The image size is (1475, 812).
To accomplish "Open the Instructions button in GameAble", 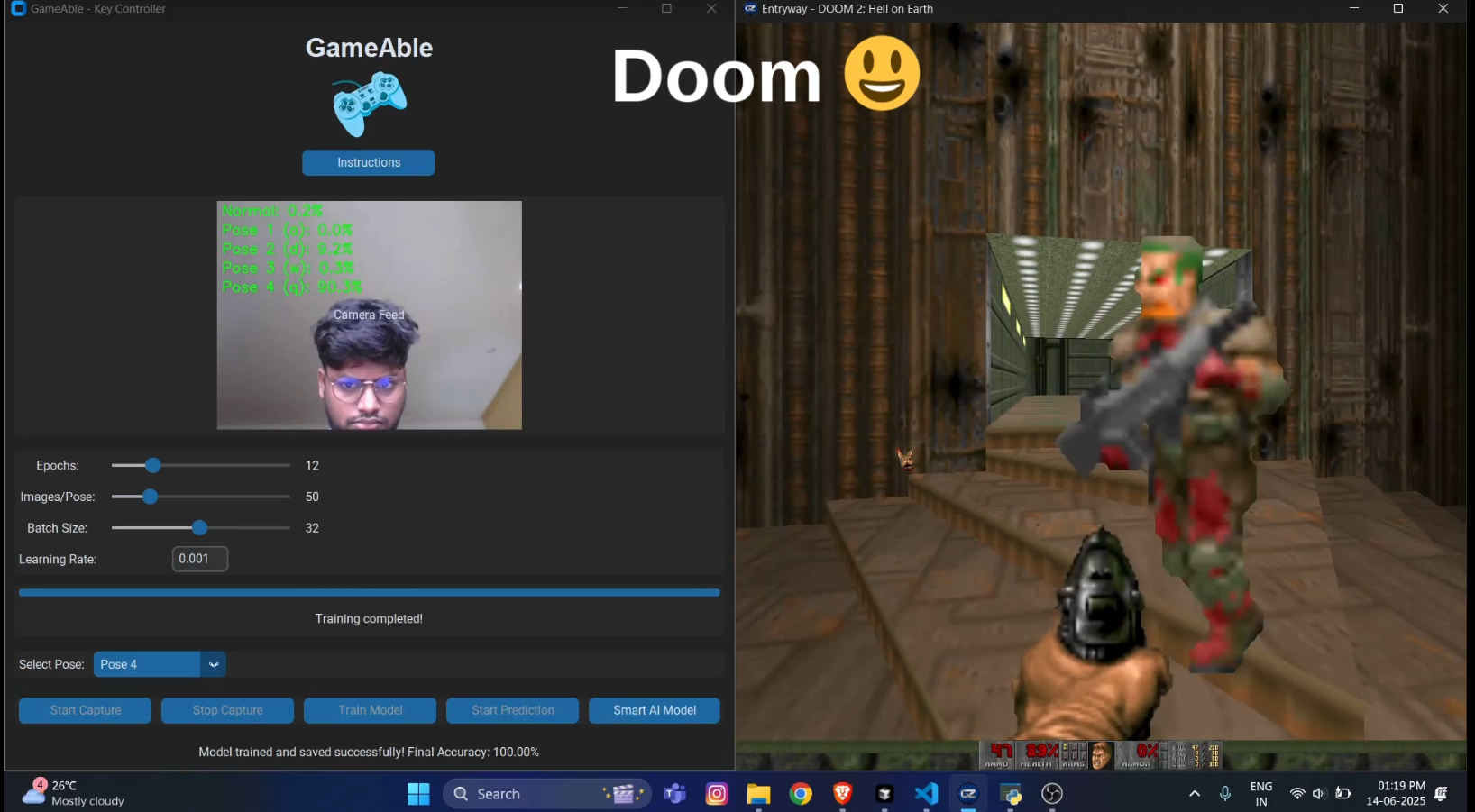I will click(368, 163).
